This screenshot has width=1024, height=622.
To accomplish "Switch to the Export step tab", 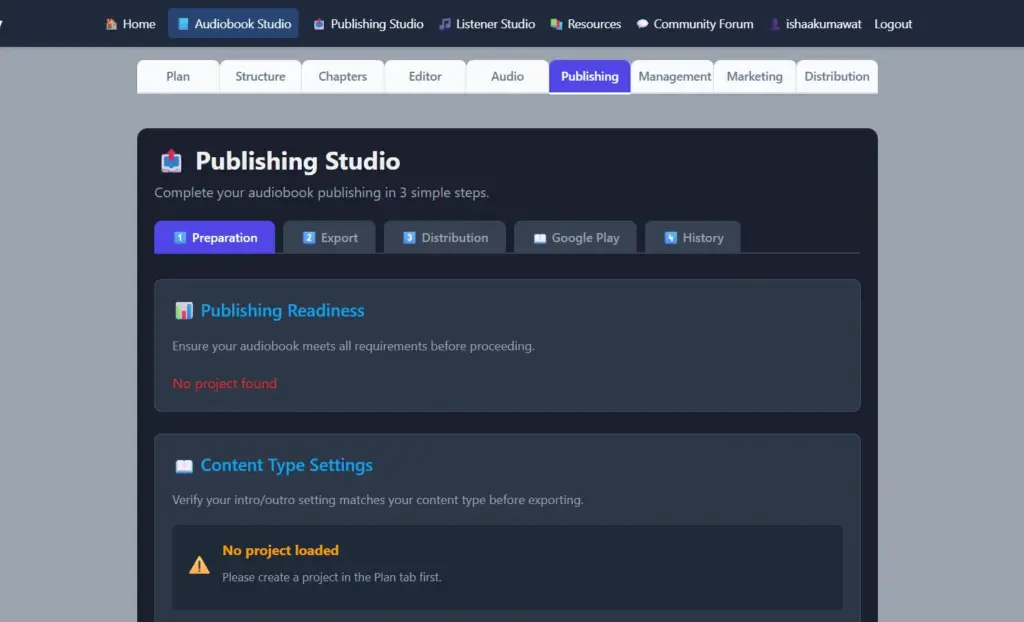I will tap(329, 237).
